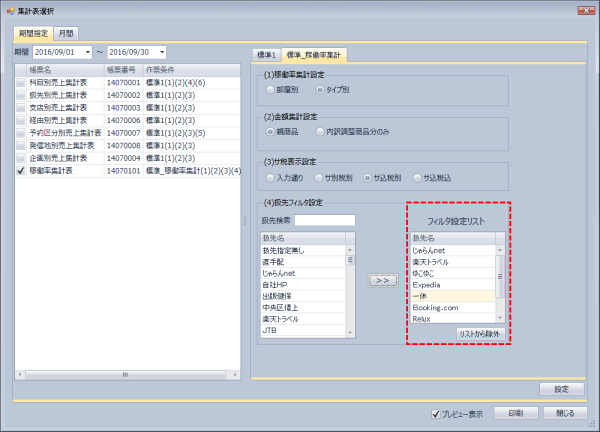Screen dimensions: 600x432
Task: Click the report list scroll-left arrow
Action: [20, 375]
